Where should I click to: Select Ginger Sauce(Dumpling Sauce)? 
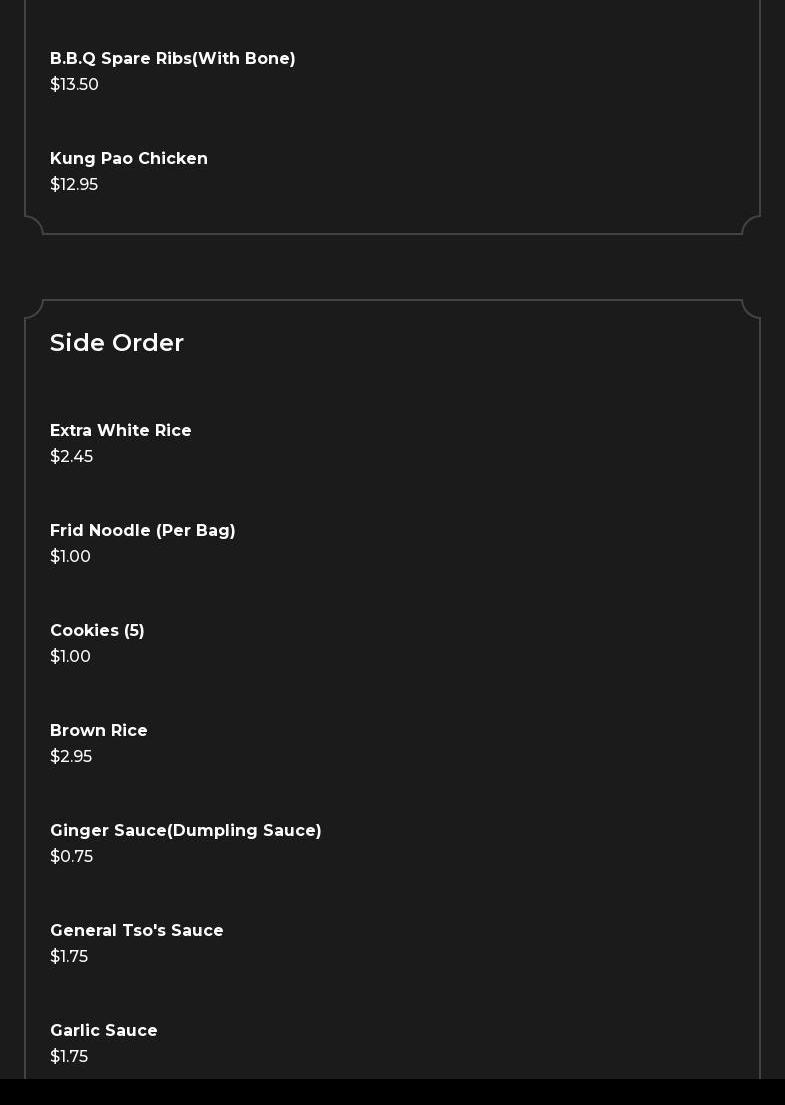[186, 831]
